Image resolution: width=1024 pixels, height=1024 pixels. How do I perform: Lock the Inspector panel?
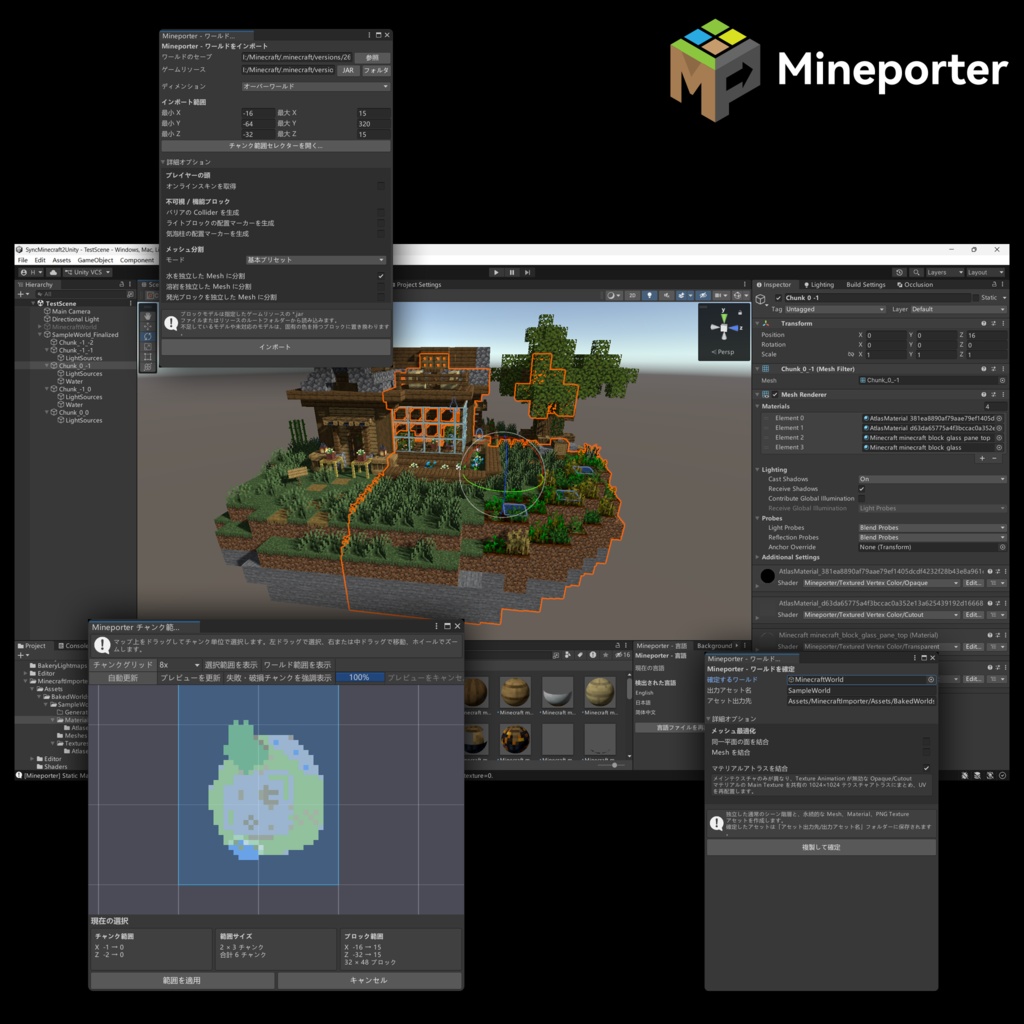pos(995,285)
